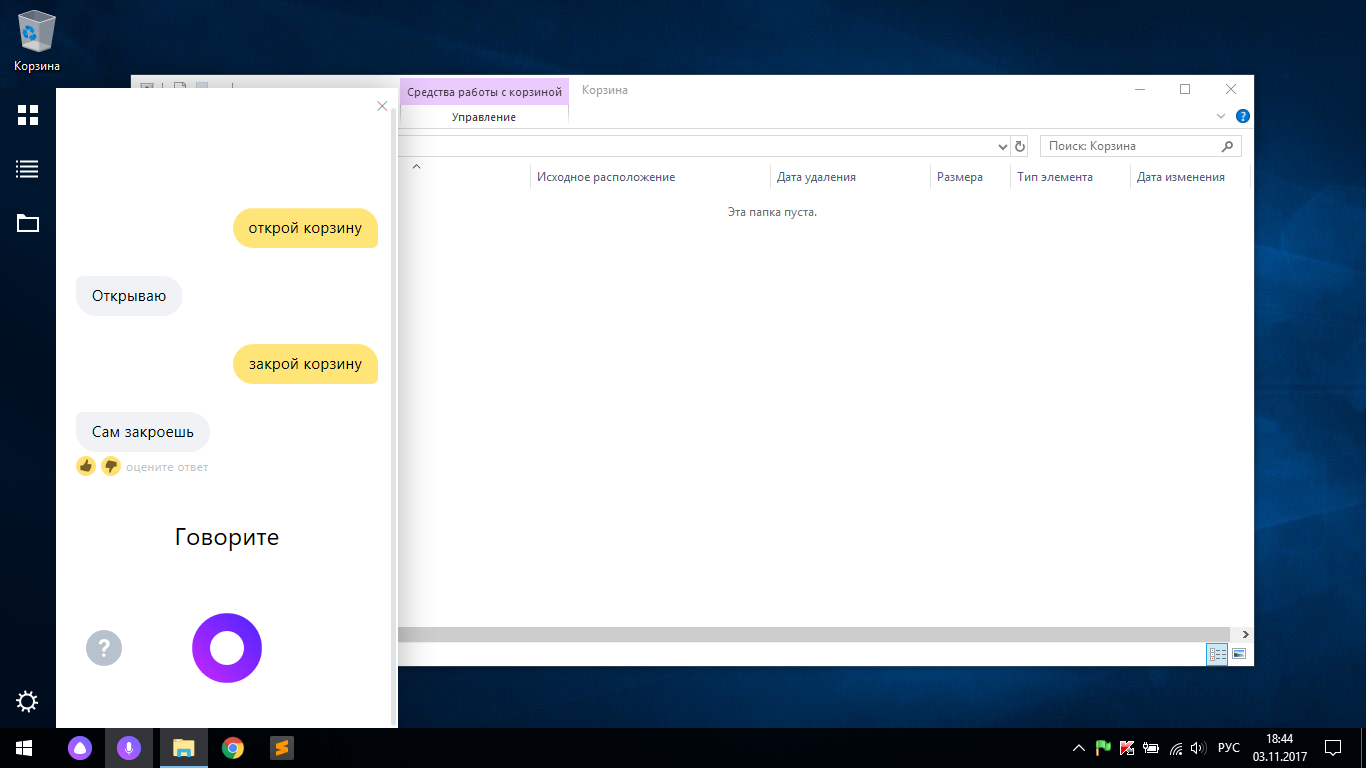This screenshot has height=768, width=1366.
Task: Show hidden system tray icons
Action: click(1078, 748)
